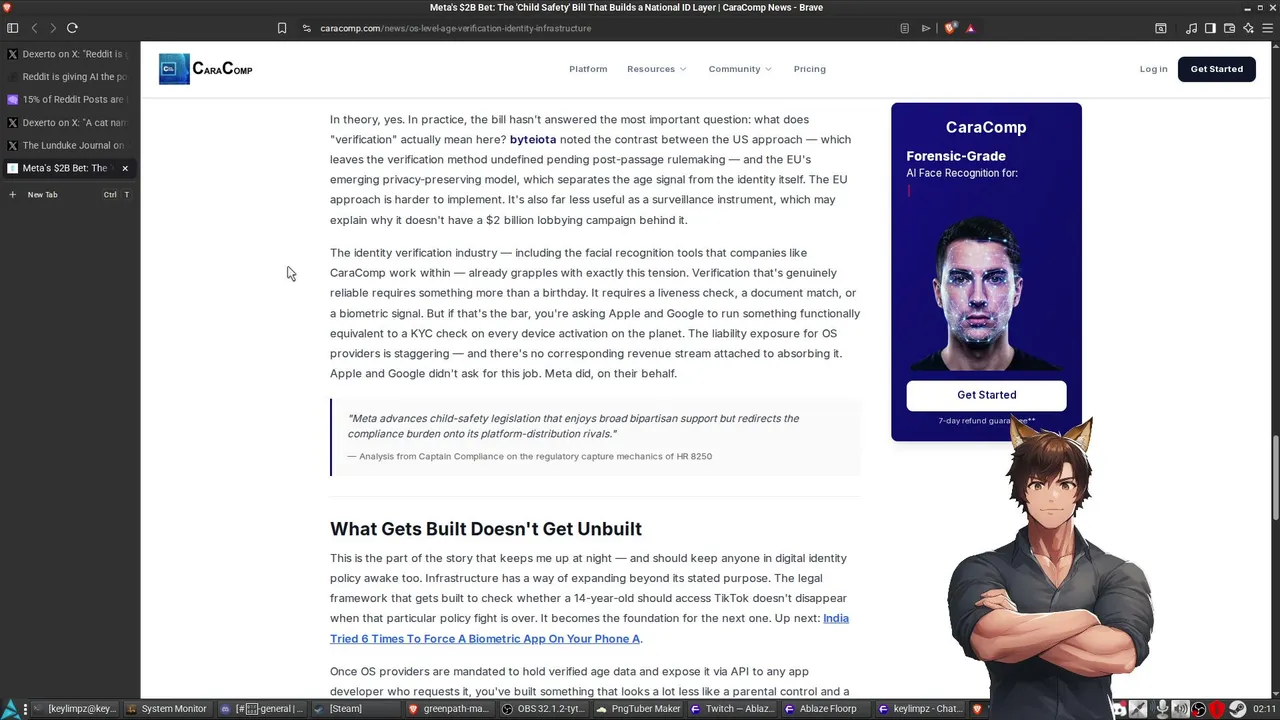Switch to 'The Lunduke Journal on' tab
1280x720 pixels.
pyautogui.click(x=68, y=146)
